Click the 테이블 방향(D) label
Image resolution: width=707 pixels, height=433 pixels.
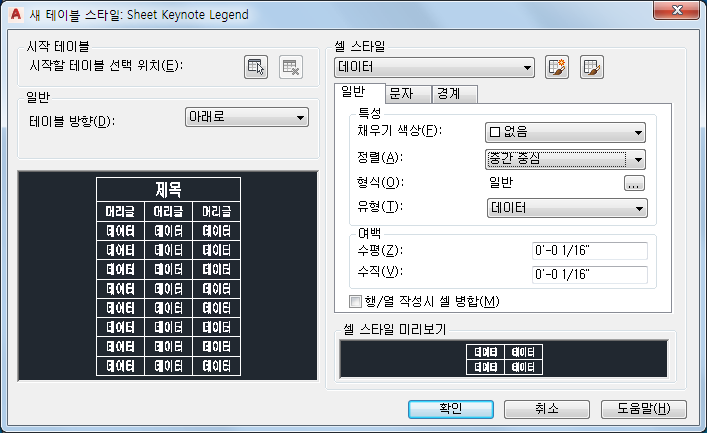click(72, 121)
